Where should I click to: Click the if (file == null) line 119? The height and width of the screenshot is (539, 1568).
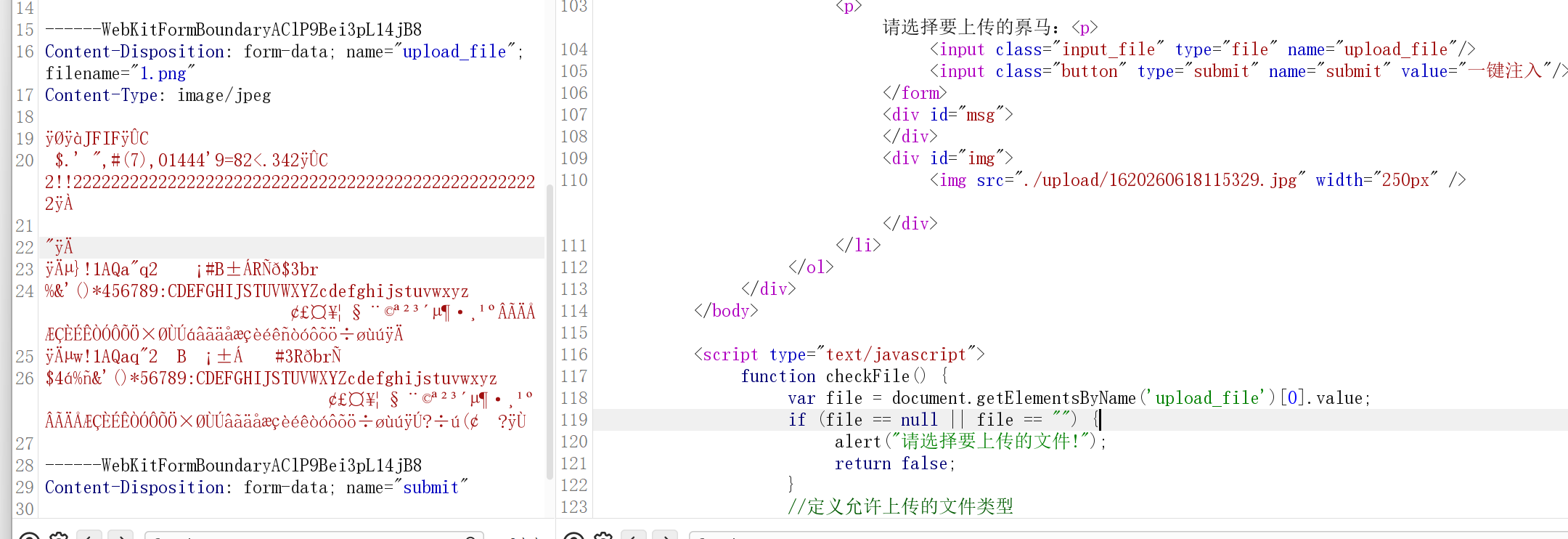pos(944,420)
